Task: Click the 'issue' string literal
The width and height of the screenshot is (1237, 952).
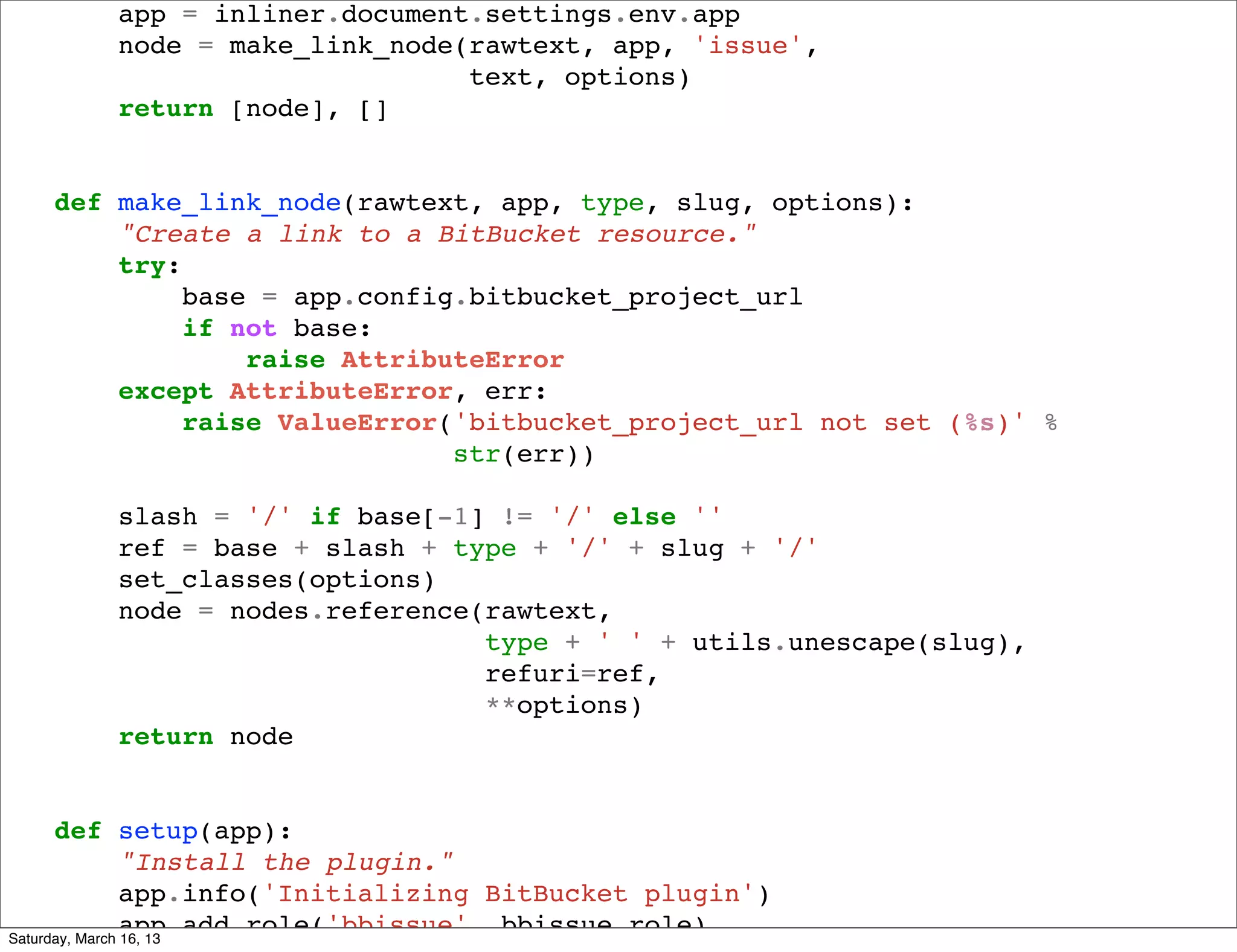Action: pyautogui.click(x=748, y=46)
